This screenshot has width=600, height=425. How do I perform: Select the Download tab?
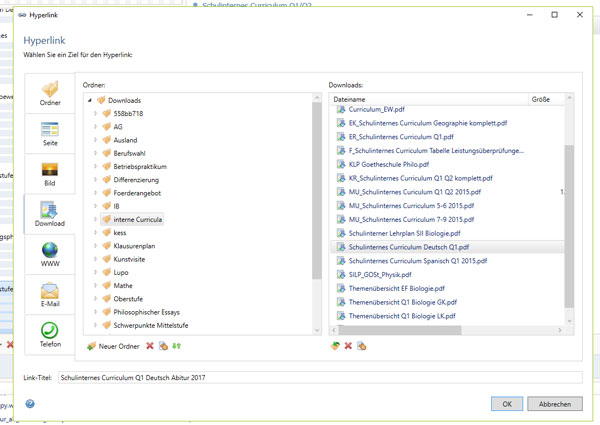pos(50,214)
